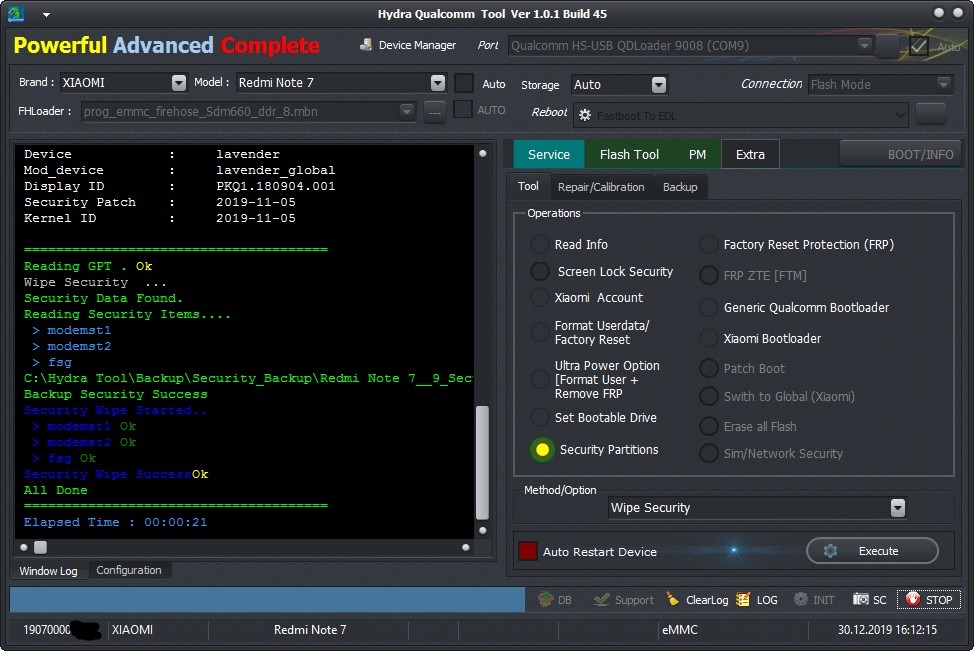Click the blue progress bar
The width and height of the screenshot is (974, 651).
(268, 599)
